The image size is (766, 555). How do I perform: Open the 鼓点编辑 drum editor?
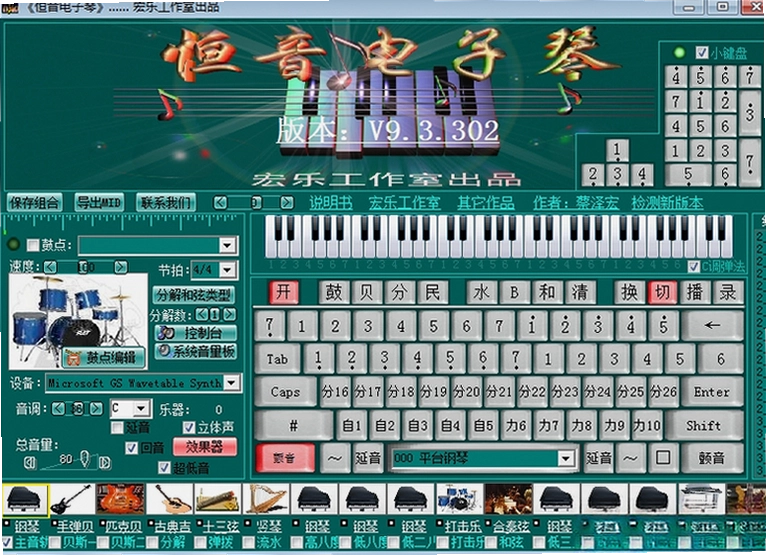(104, 358)
